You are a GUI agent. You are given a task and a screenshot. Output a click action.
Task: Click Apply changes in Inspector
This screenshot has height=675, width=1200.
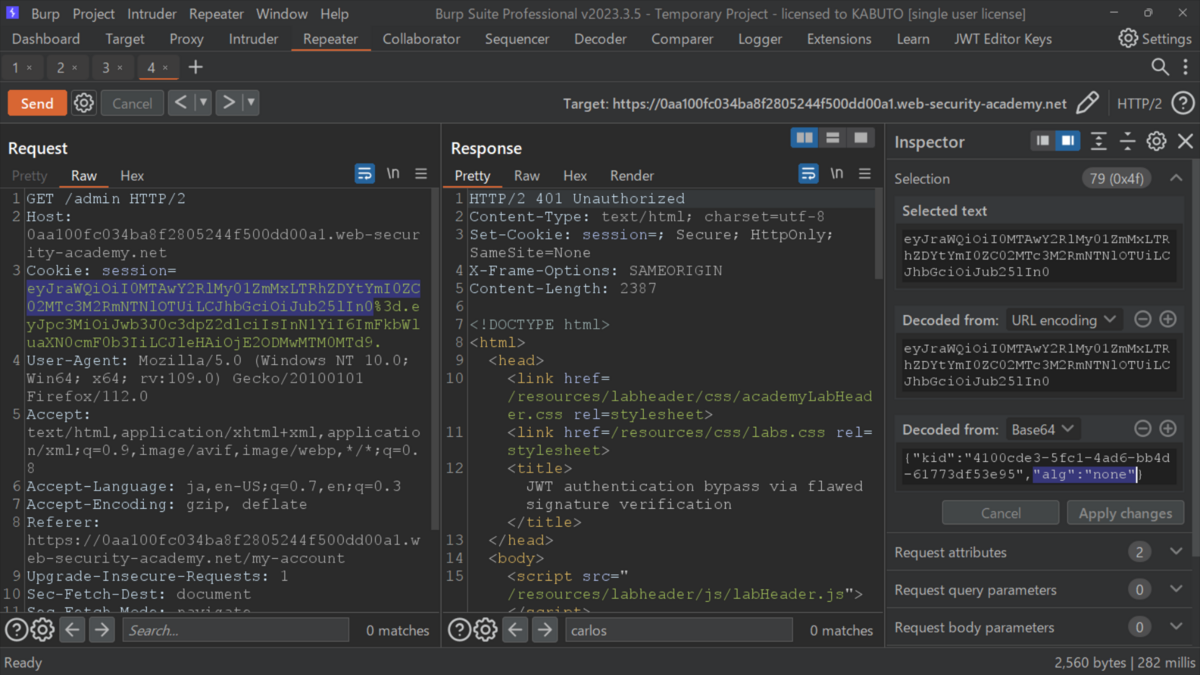tap(1125, 513)
